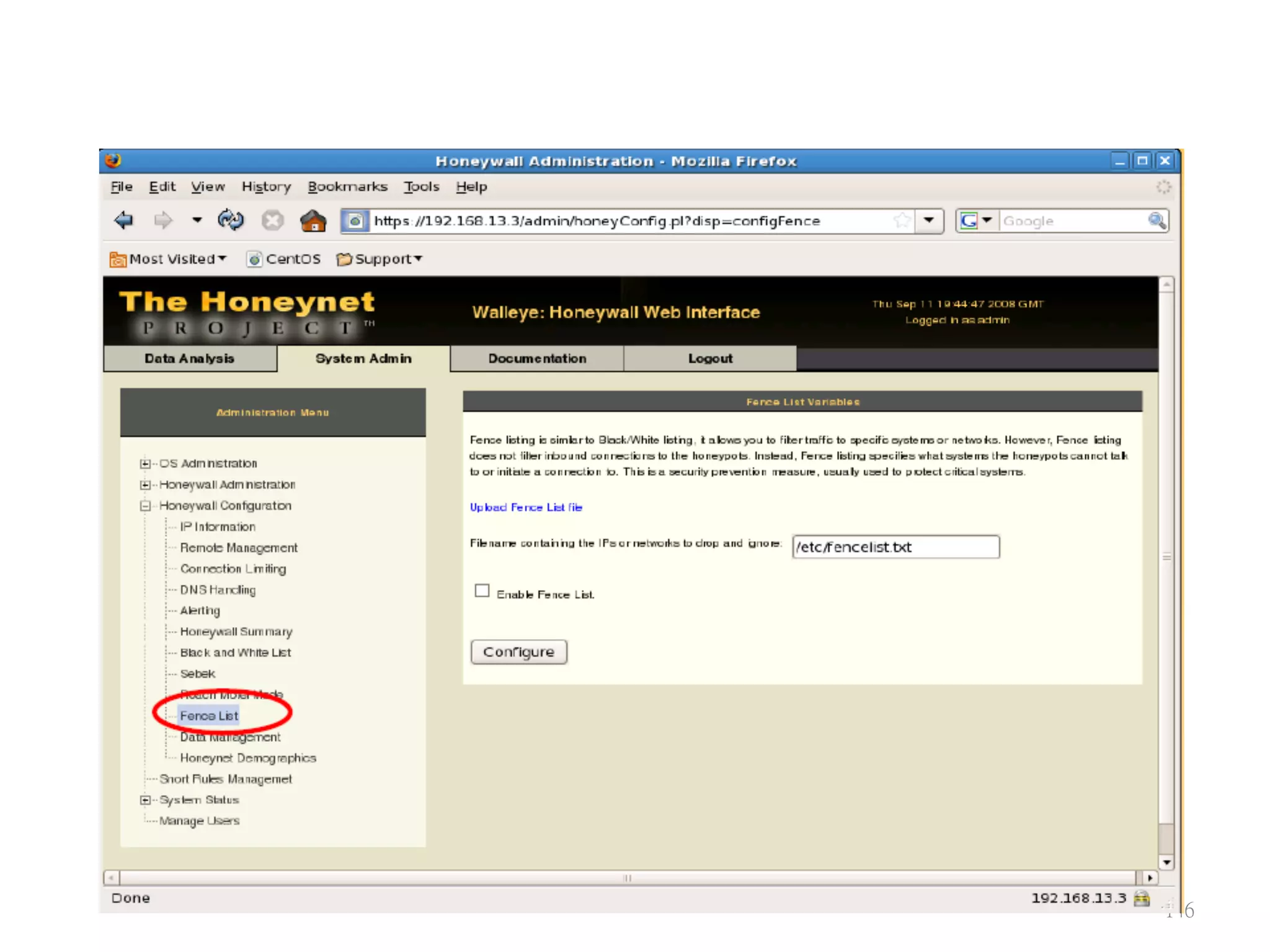Click the Home icon in toolbar

tap(313, 221)
